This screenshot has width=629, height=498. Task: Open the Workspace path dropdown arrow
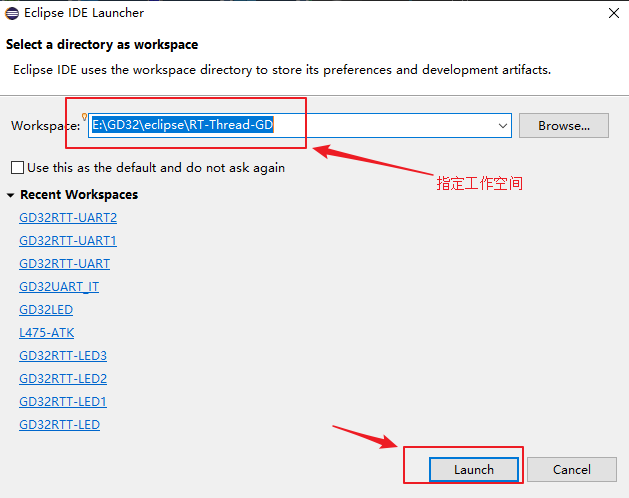(x=503, y=126)
